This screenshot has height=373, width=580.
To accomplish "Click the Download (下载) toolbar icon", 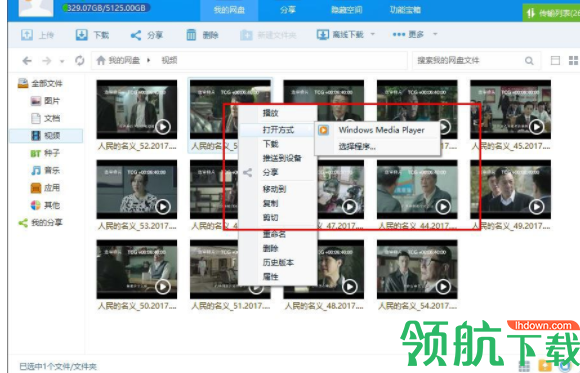I will (x=81, y=35).
